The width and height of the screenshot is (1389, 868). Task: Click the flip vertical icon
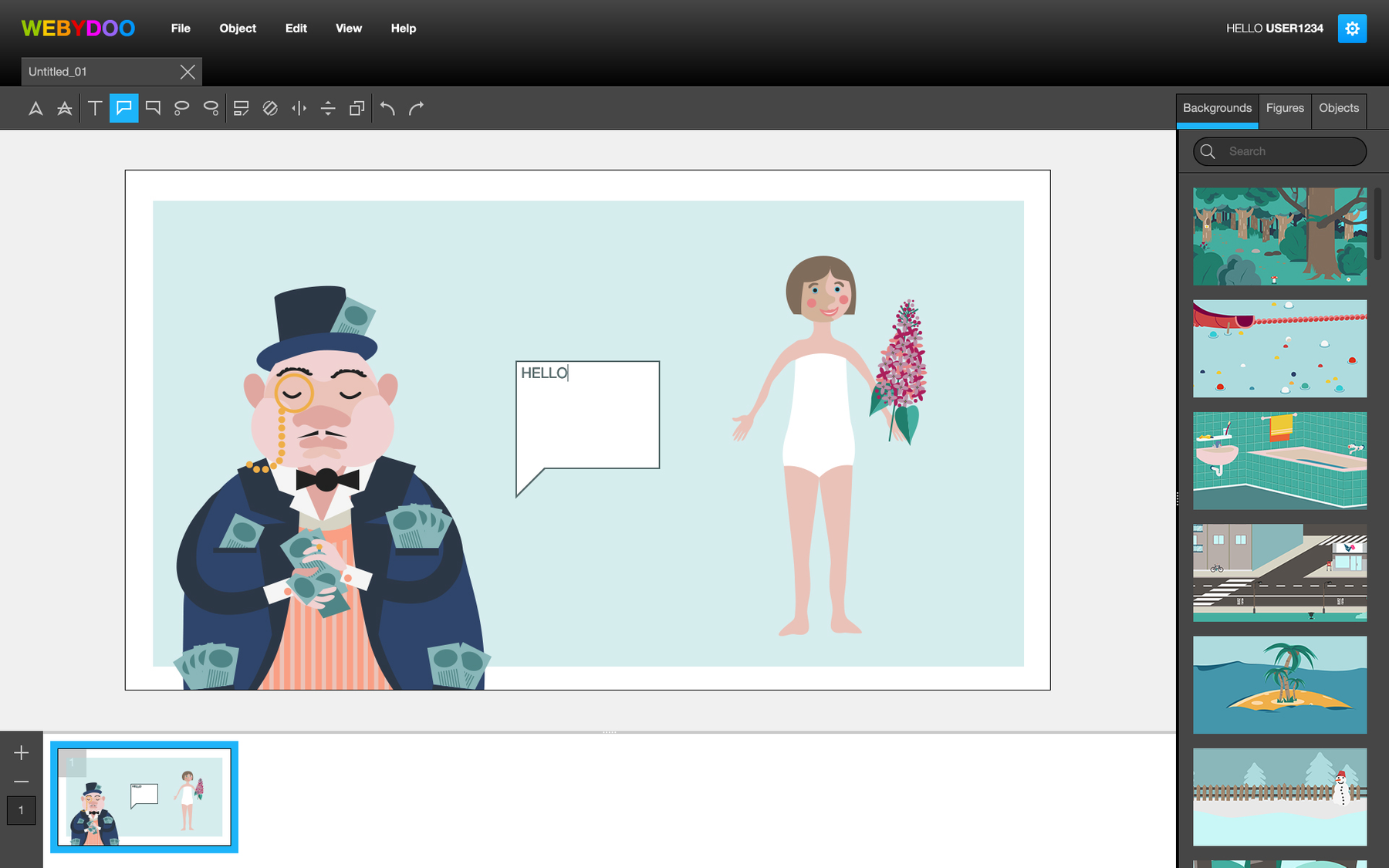click(328, 108)
